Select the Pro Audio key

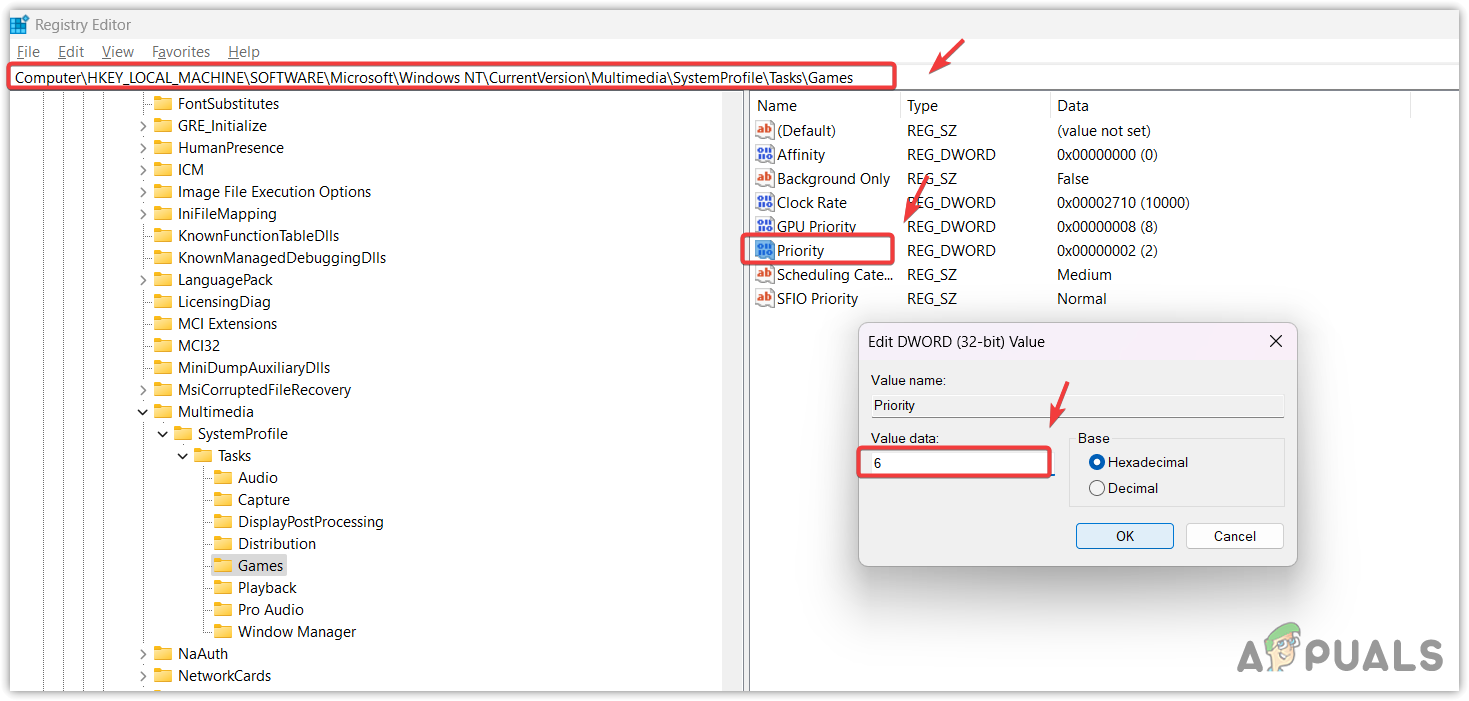point(270,609)
